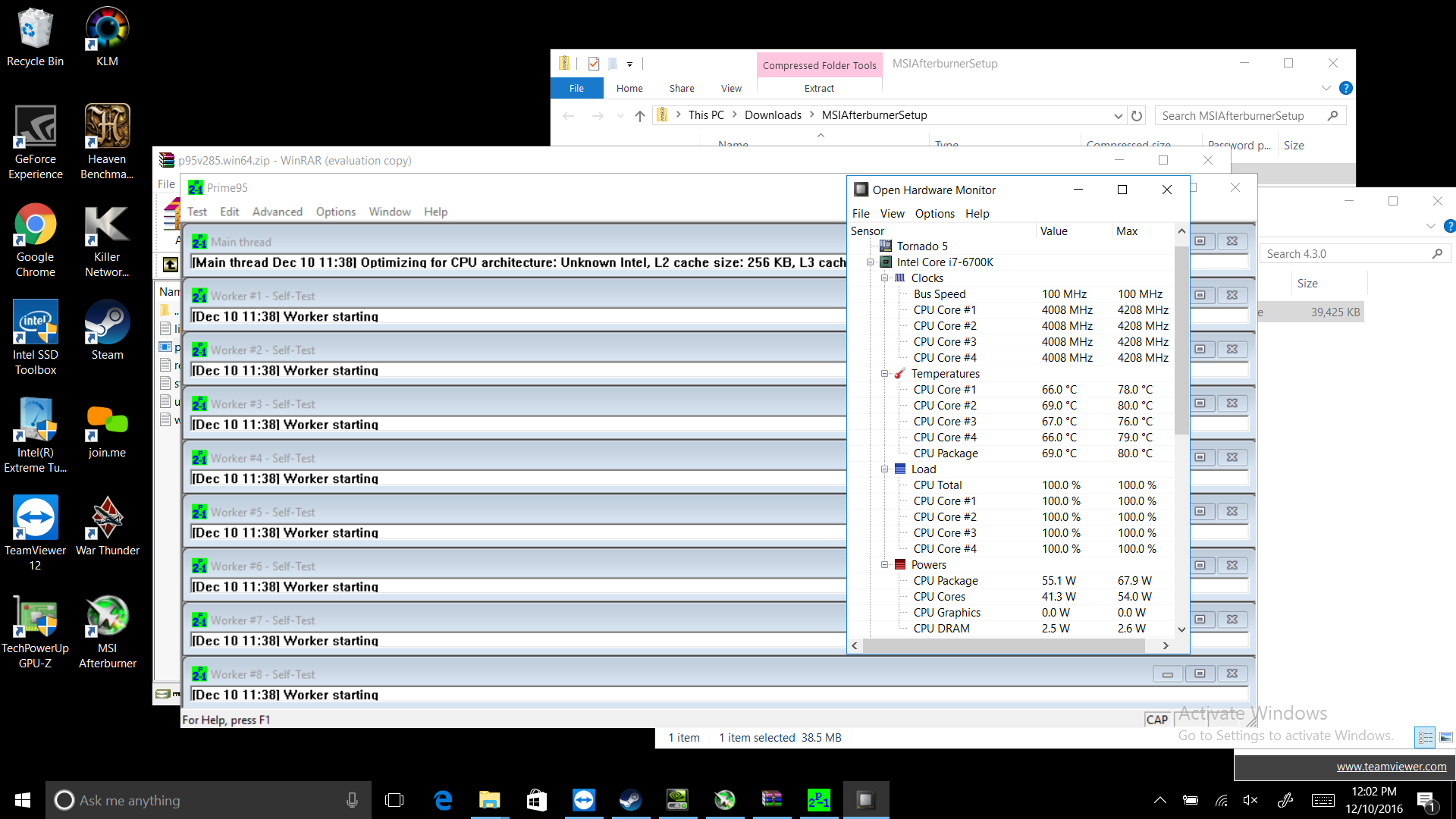Switch to Steam taskbar icon
This screenshot has height=819, width=1456.
[x=631, y=800]
